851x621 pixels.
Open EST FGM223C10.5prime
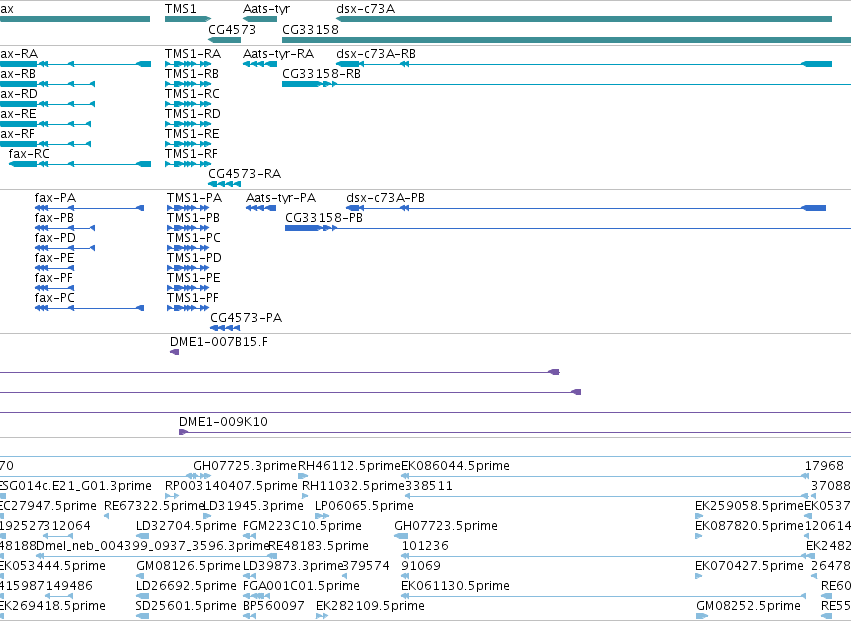302,527
